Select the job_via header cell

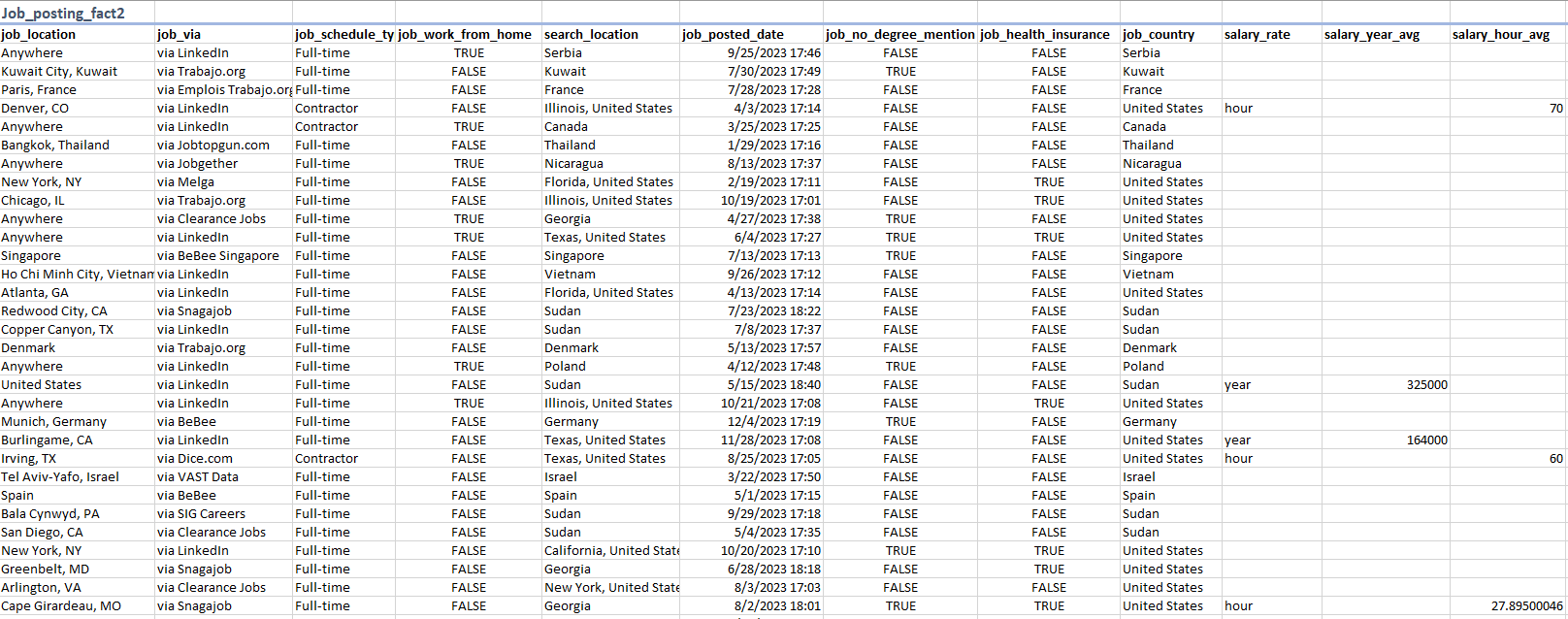click(224, 34)
